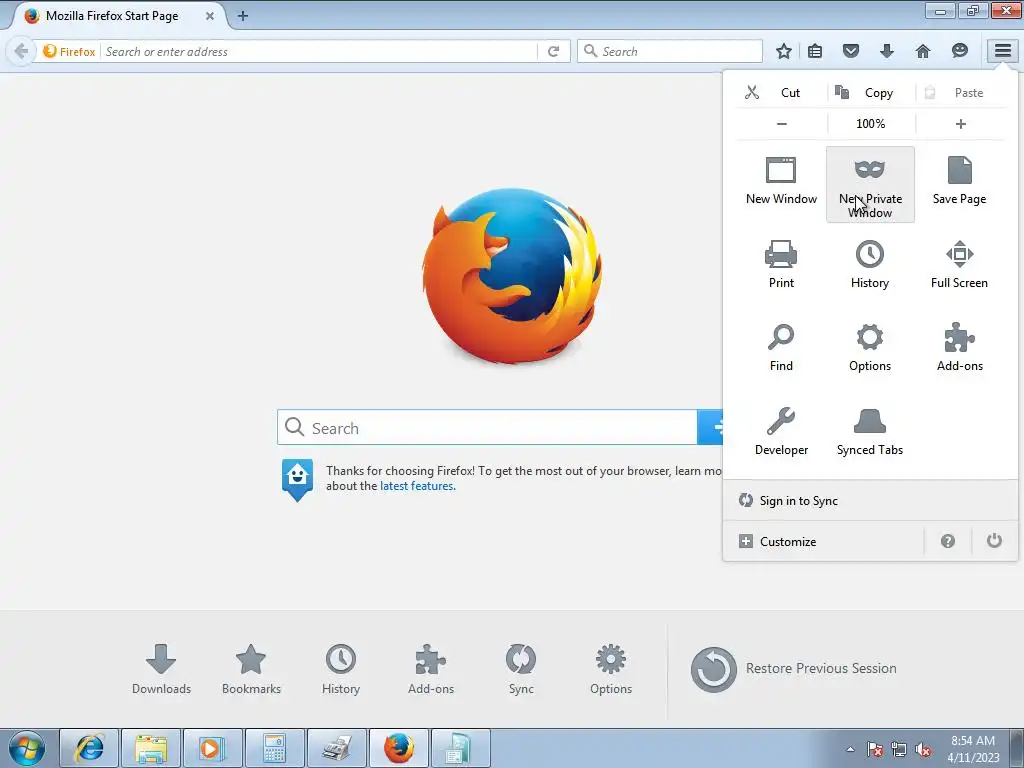Show bookmarks list icon in toolbar
Image resolution: width=1024 pixels, height=768 pixels.
coord(815,51)
